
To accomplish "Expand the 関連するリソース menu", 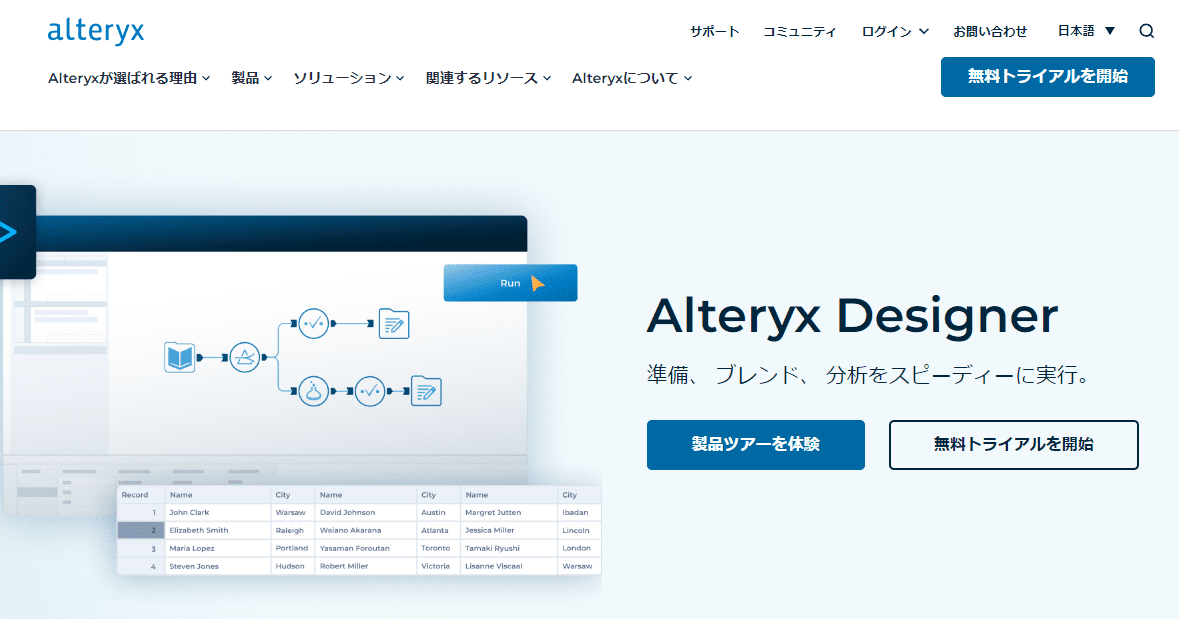I will (x=489, y=78).
